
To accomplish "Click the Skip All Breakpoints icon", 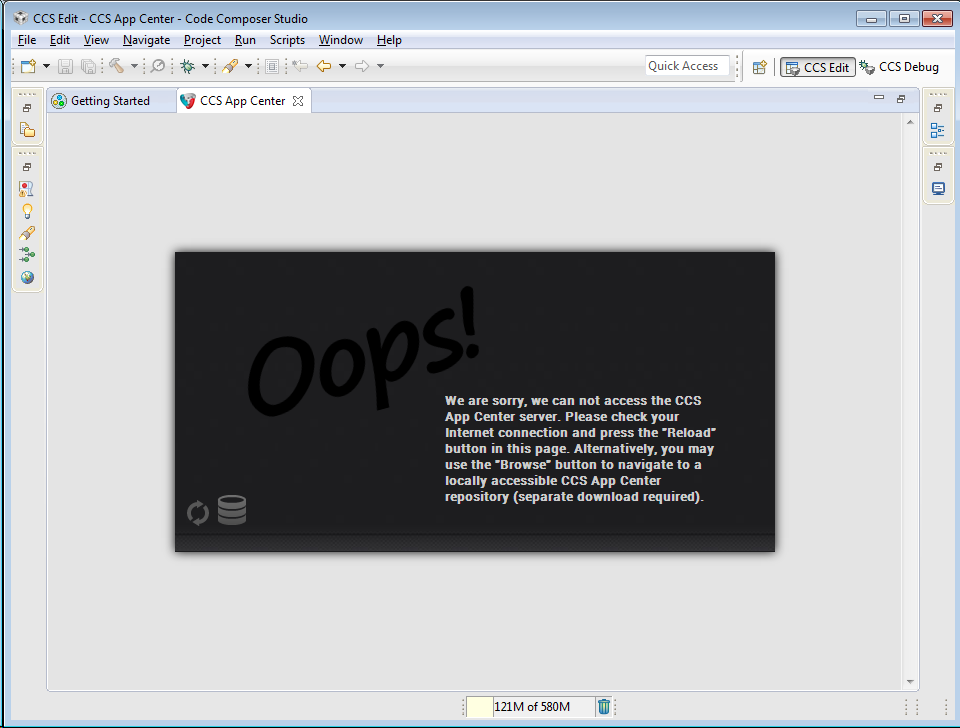I will tap(158, 66).
